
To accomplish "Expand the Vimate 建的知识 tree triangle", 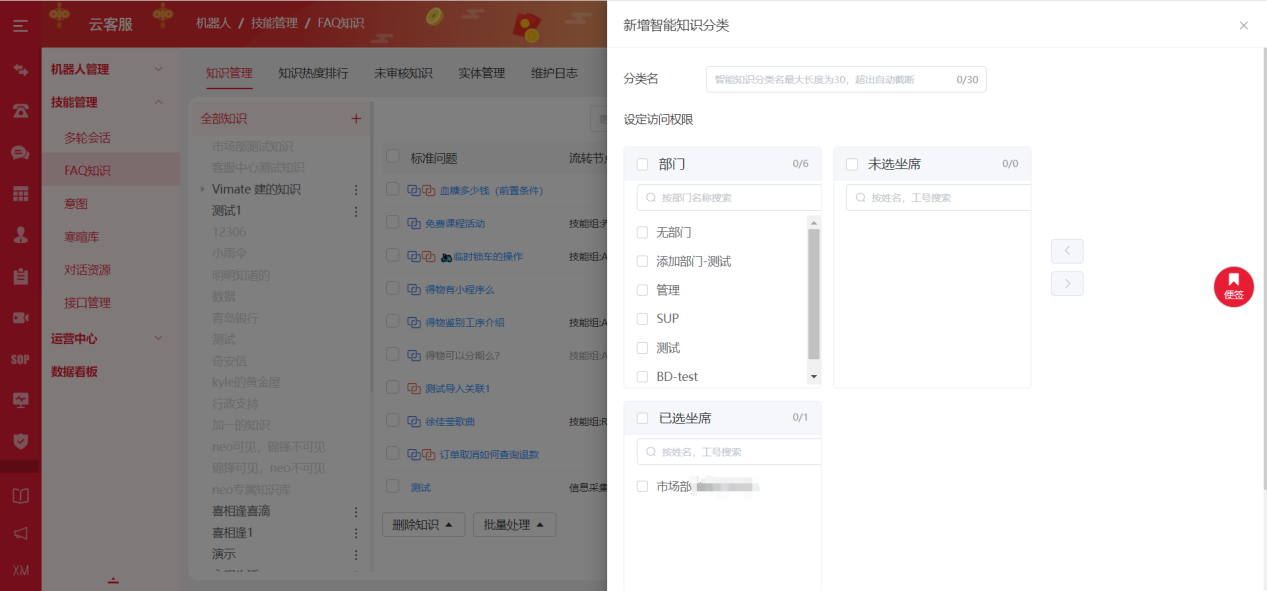I will (x=202, y=189).
